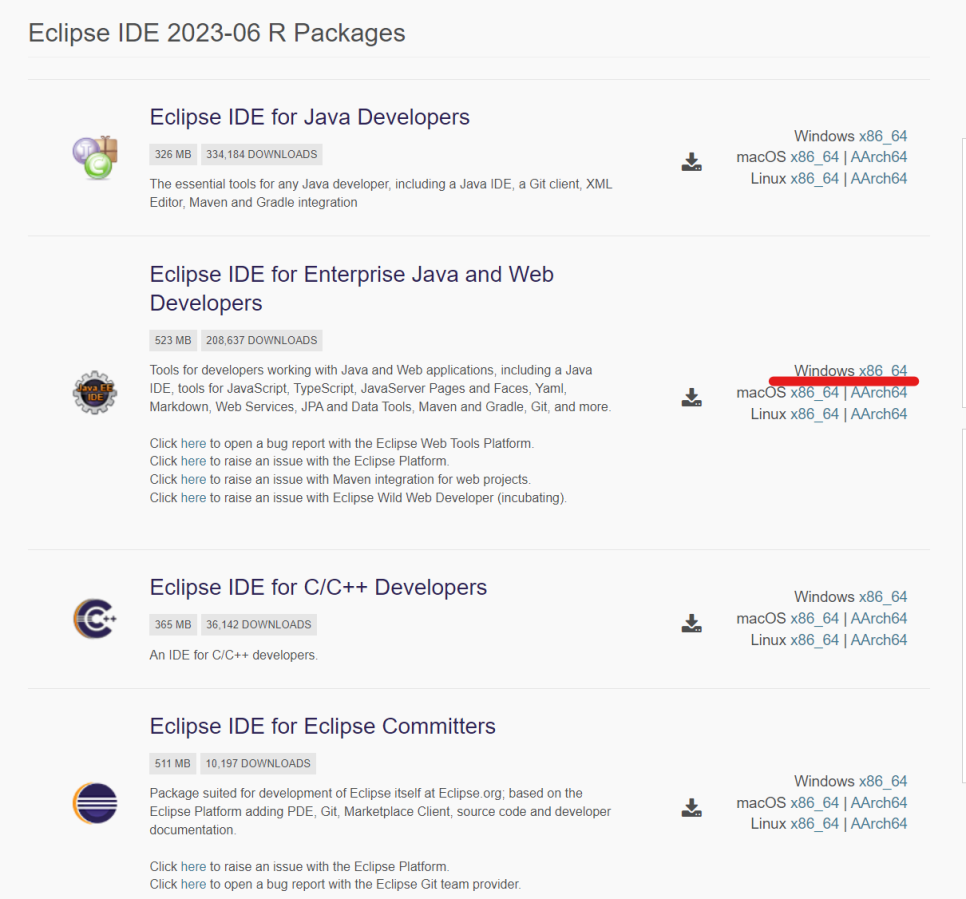This screenshot has height=899, width=966.
Task: Click the 523 MB size badge
Action: 172,340
